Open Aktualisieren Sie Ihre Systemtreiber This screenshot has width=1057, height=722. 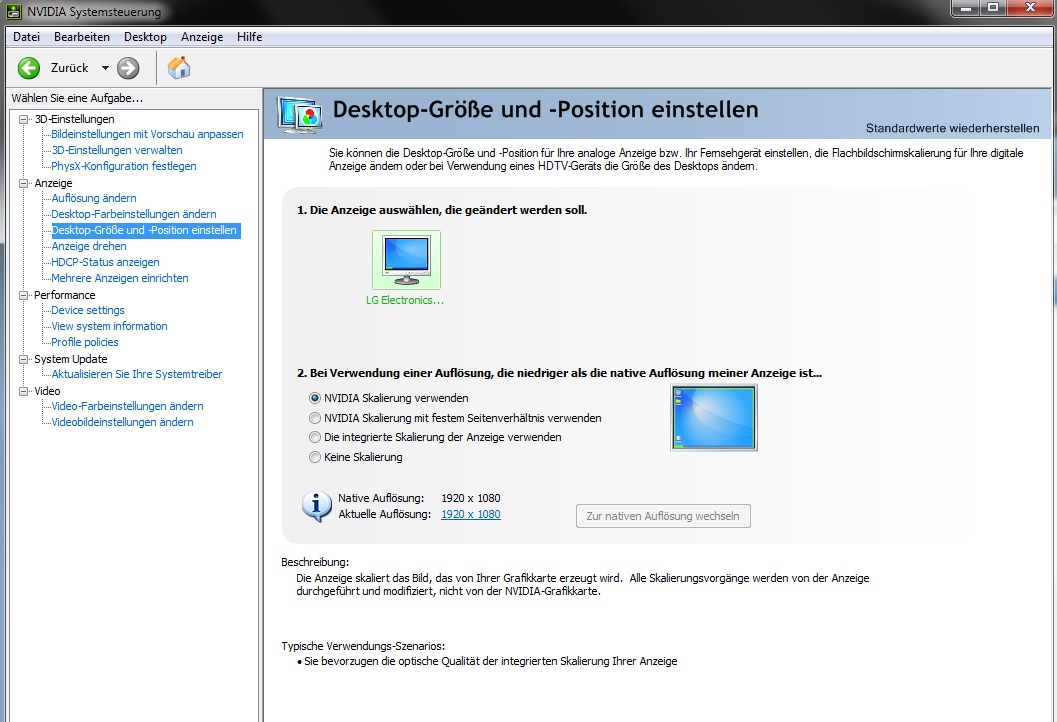click(137, 374)
